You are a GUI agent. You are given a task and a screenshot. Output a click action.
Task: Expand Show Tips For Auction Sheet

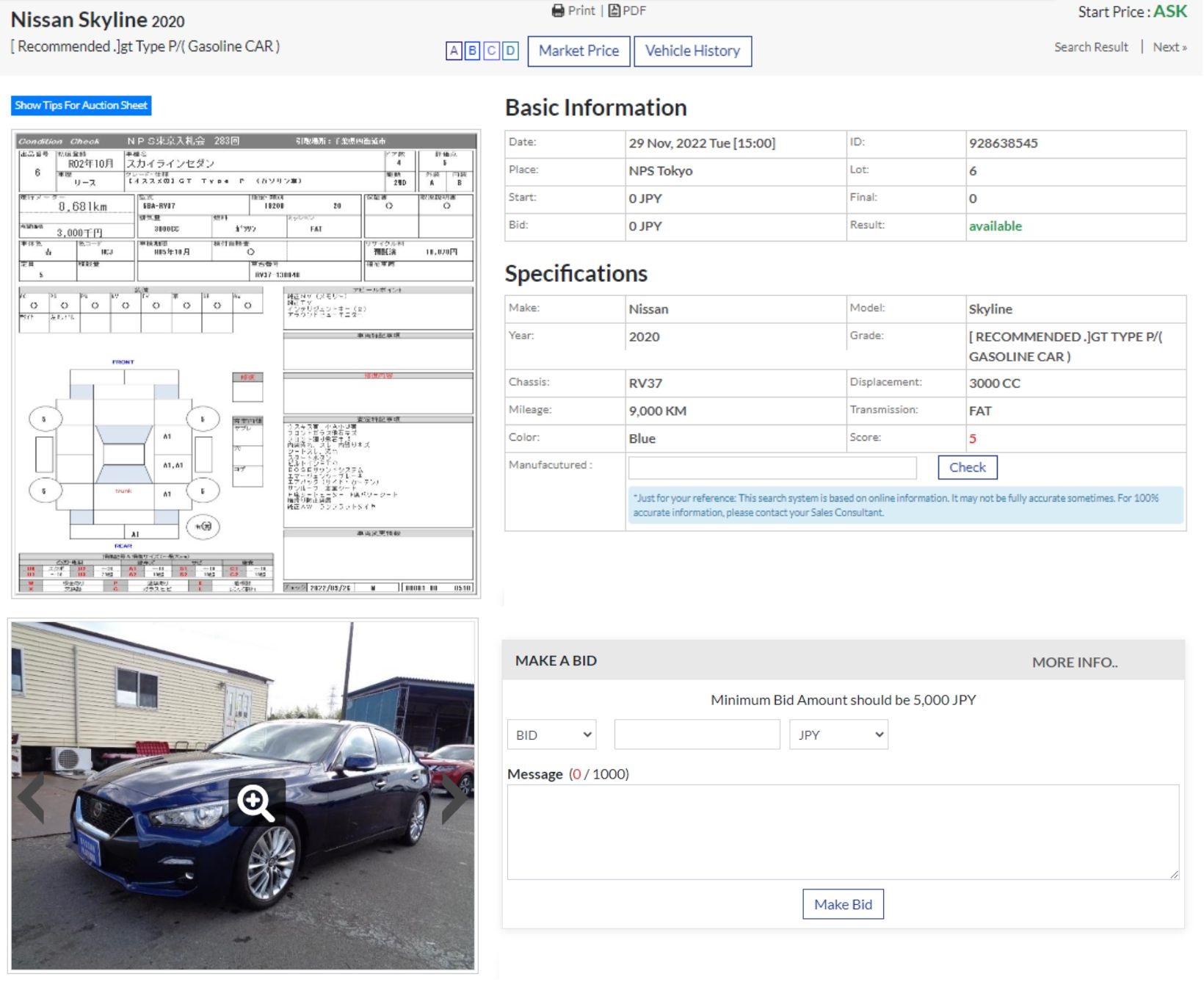pos(81,105)
